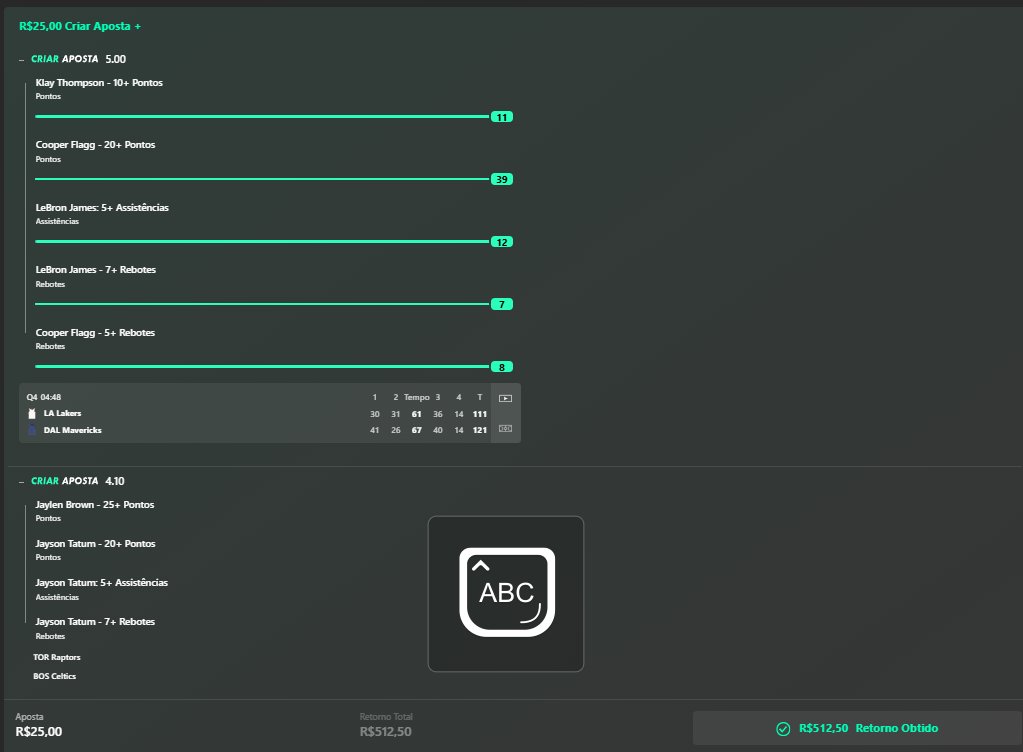
Task: Click the value badge showing 39
Action: click(502, 179)
